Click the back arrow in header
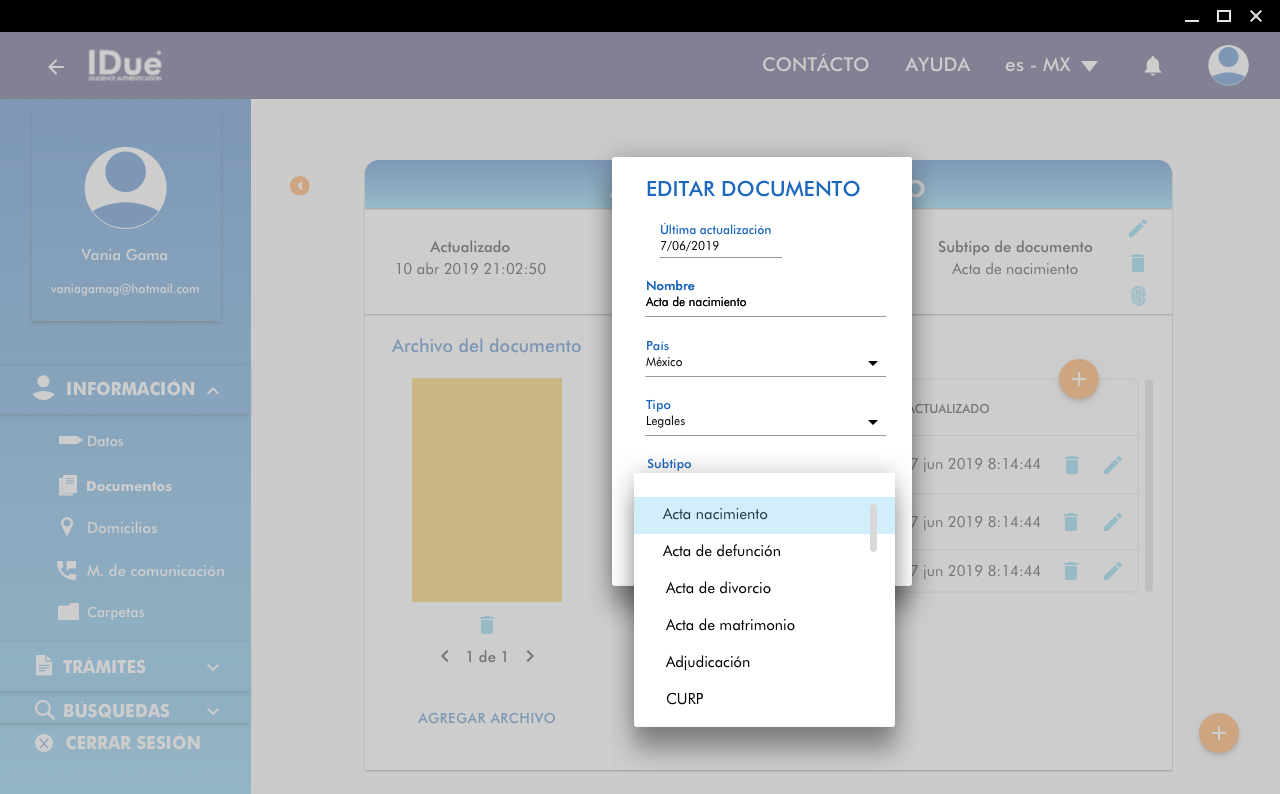 [x=56, y=67]
